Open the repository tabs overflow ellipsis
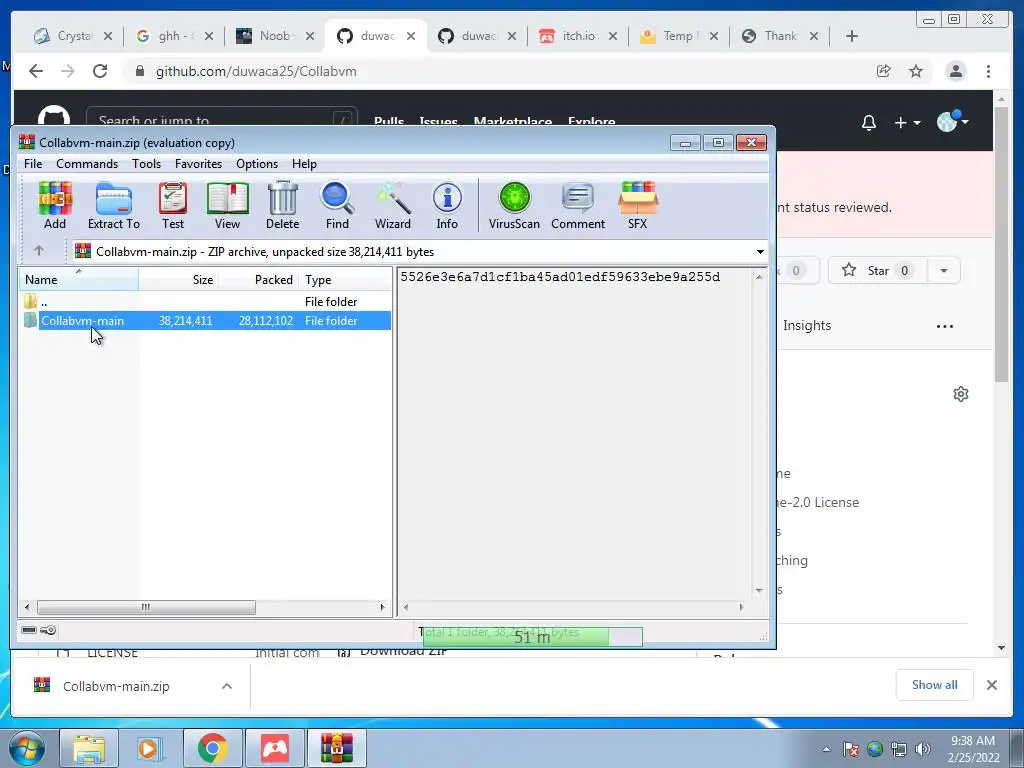Screen dimensions: 1024x768 pos(944,326)
